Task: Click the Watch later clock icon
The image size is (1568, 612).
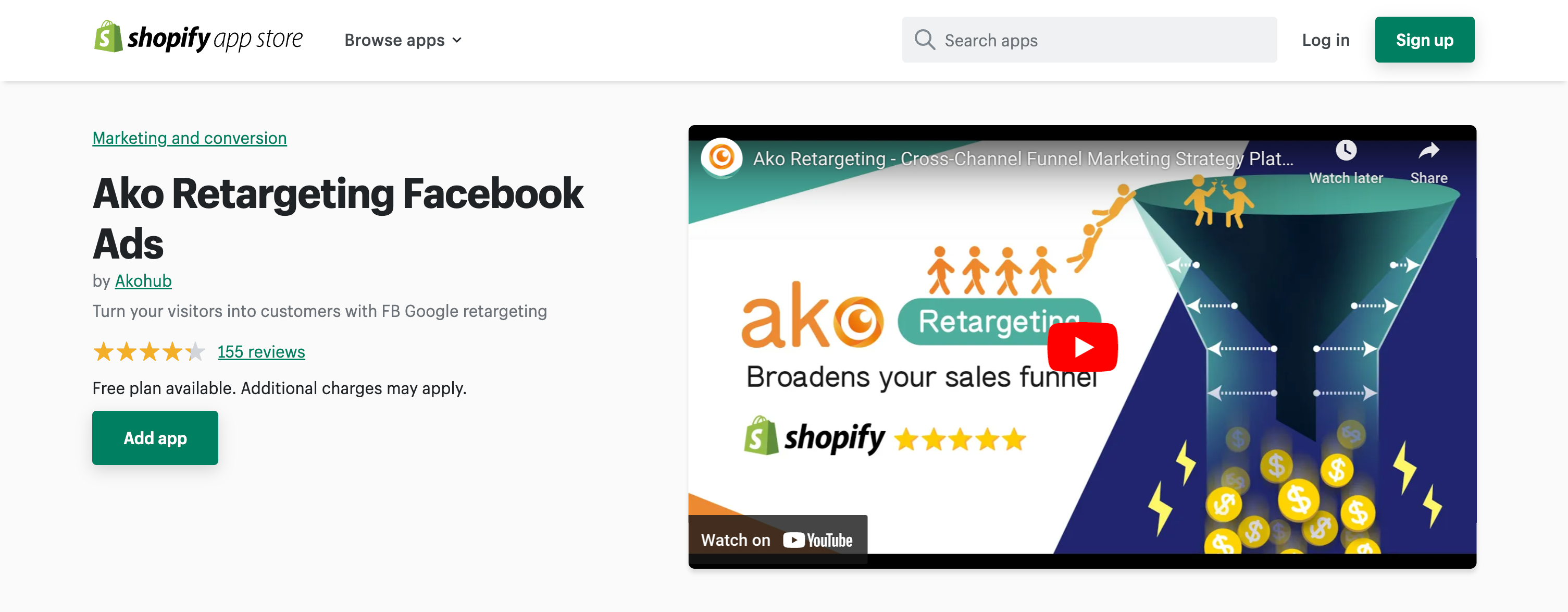Action: 1346,151
